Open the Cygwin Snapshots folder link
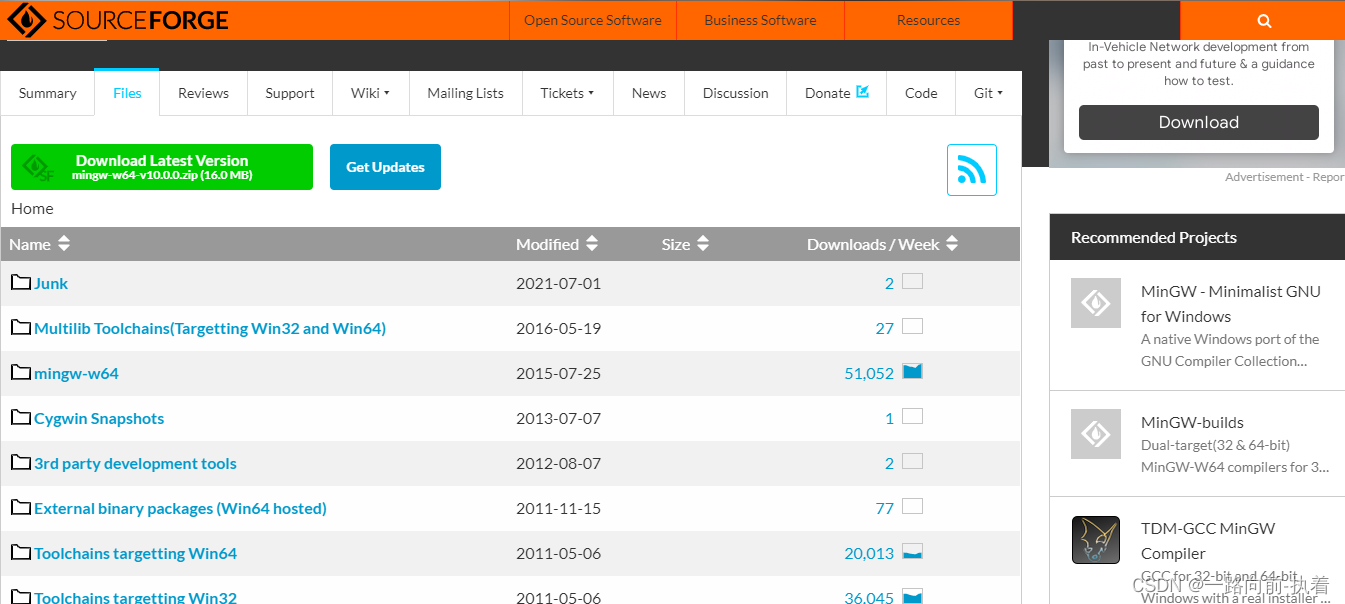 point(99,418)
